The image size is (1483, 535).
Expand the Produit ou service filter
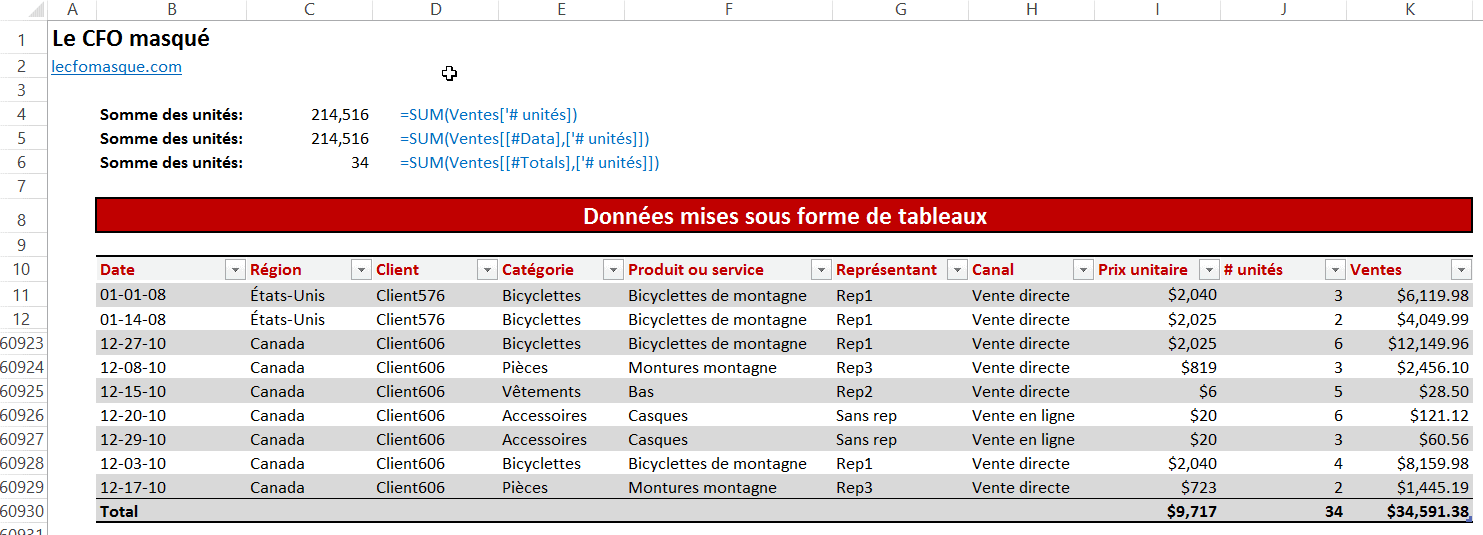(x=821, y=270)
